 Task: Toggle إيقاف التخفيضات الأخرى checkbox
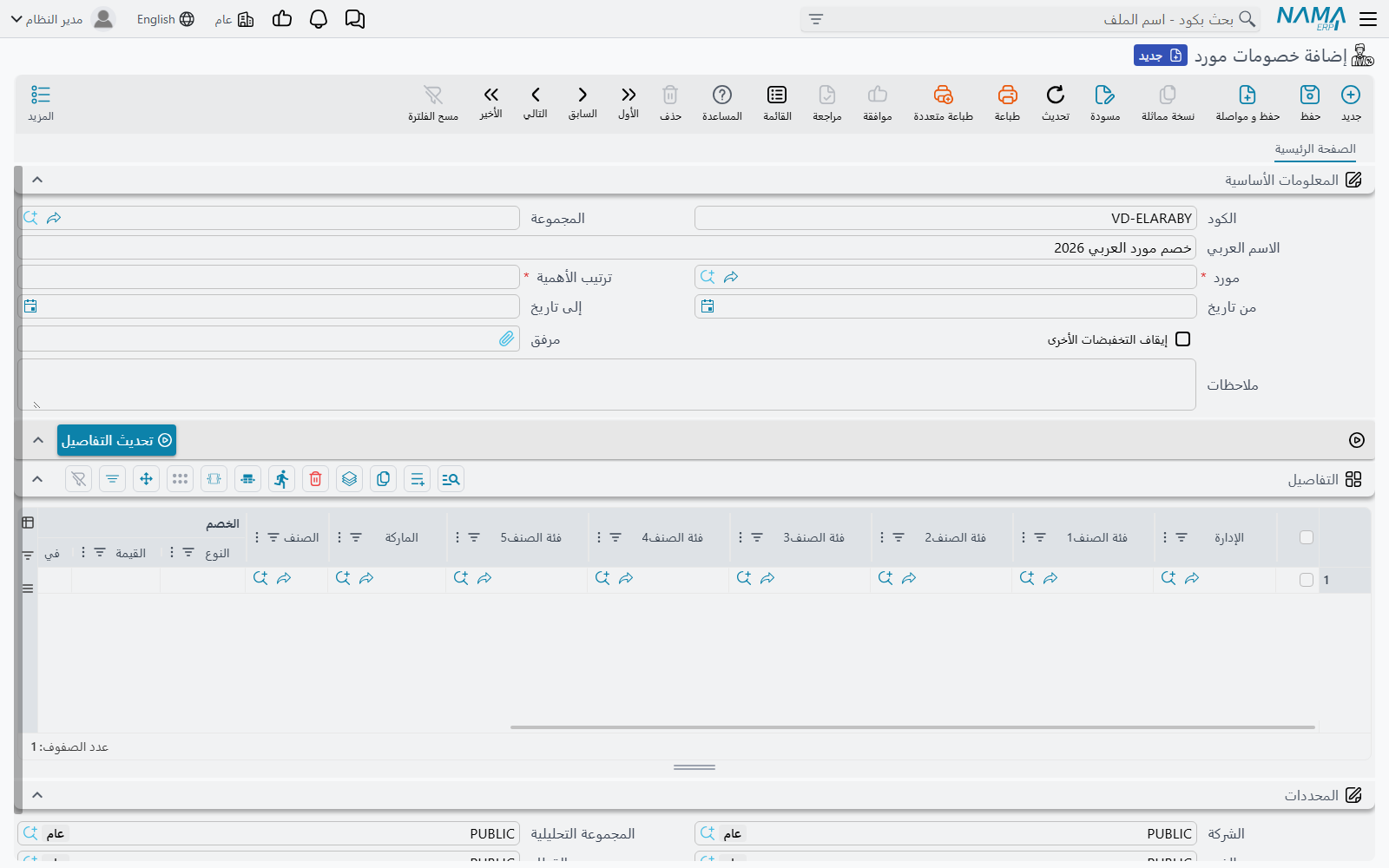coord(1183,339)
